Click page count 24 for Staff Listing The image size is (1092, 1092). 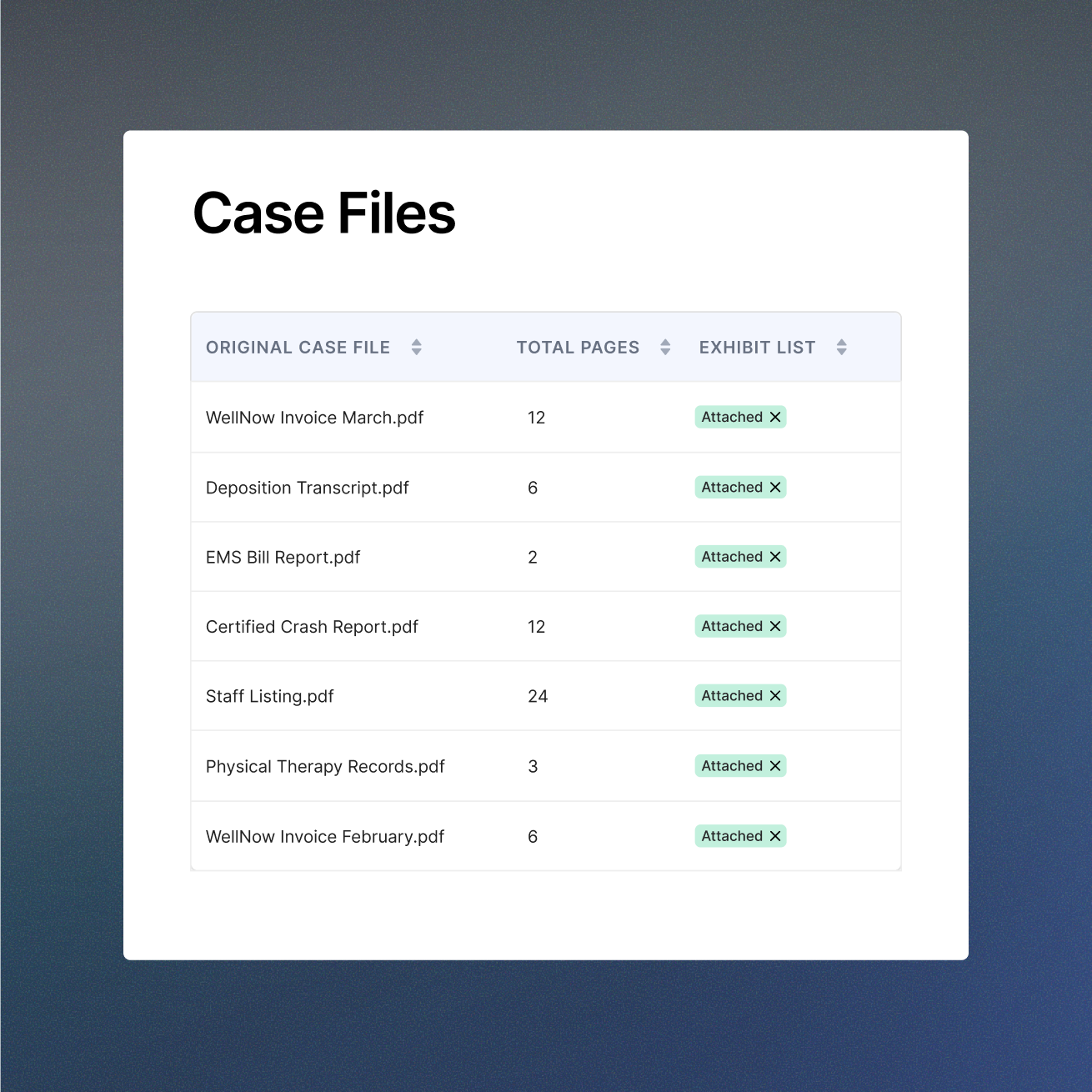click(538, 696)
